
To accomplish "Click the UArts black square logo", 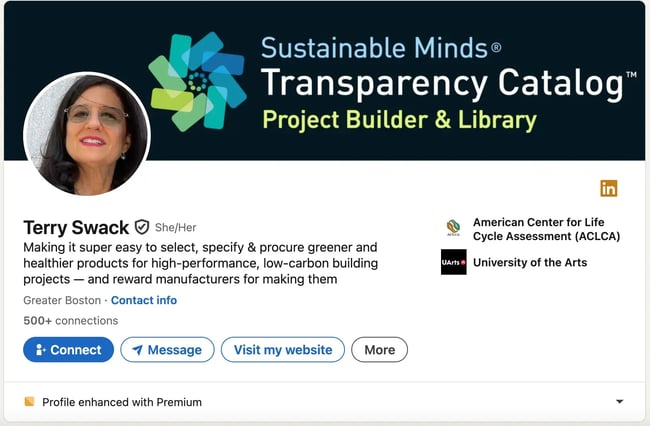I will pyautogui.click(x=453, y=262).
